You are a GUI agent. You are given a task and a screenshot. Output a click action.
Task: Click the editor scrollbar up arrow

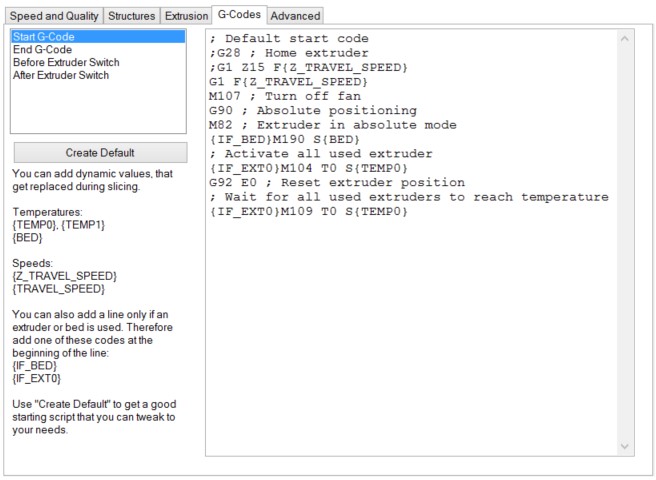(626, 37)
